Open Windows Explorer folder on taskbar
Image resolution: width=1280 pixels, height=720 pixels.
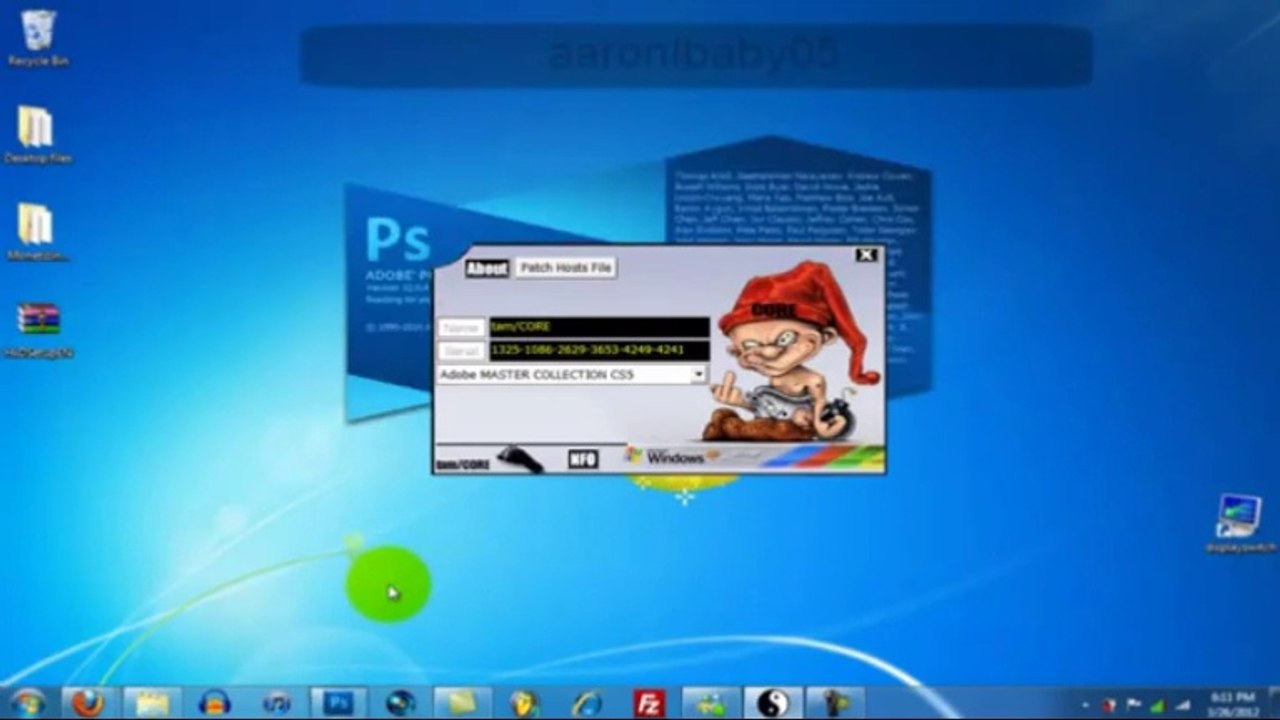point(153,703)
